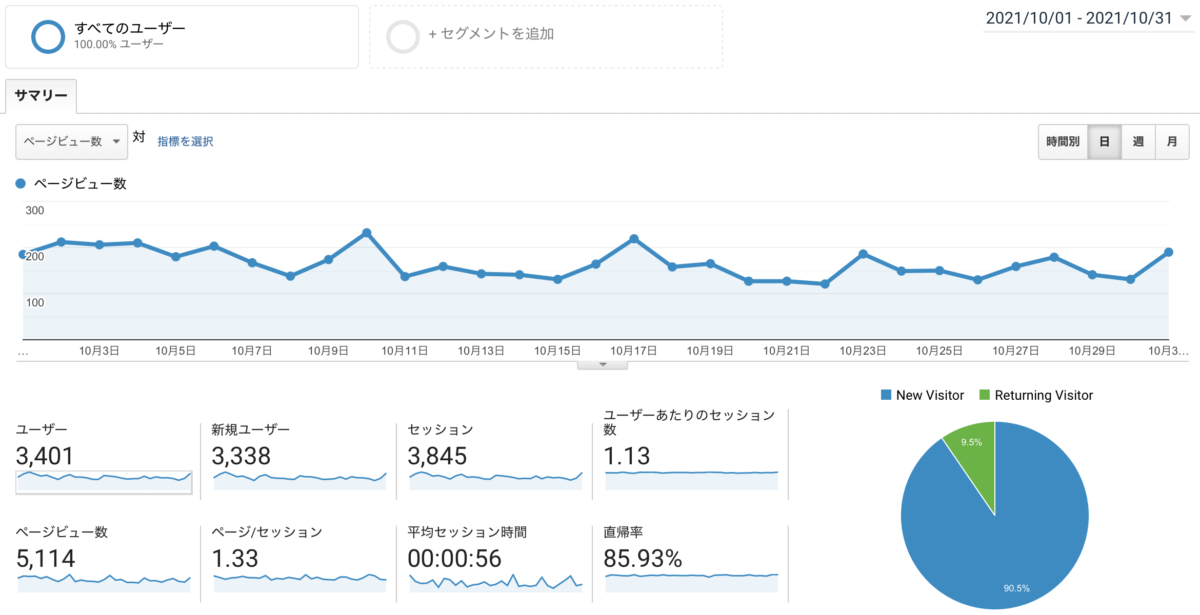Click the blue New Visitor legend swatch
Image resolution: width=1200 pixels, height=615 pixels.
885,395
